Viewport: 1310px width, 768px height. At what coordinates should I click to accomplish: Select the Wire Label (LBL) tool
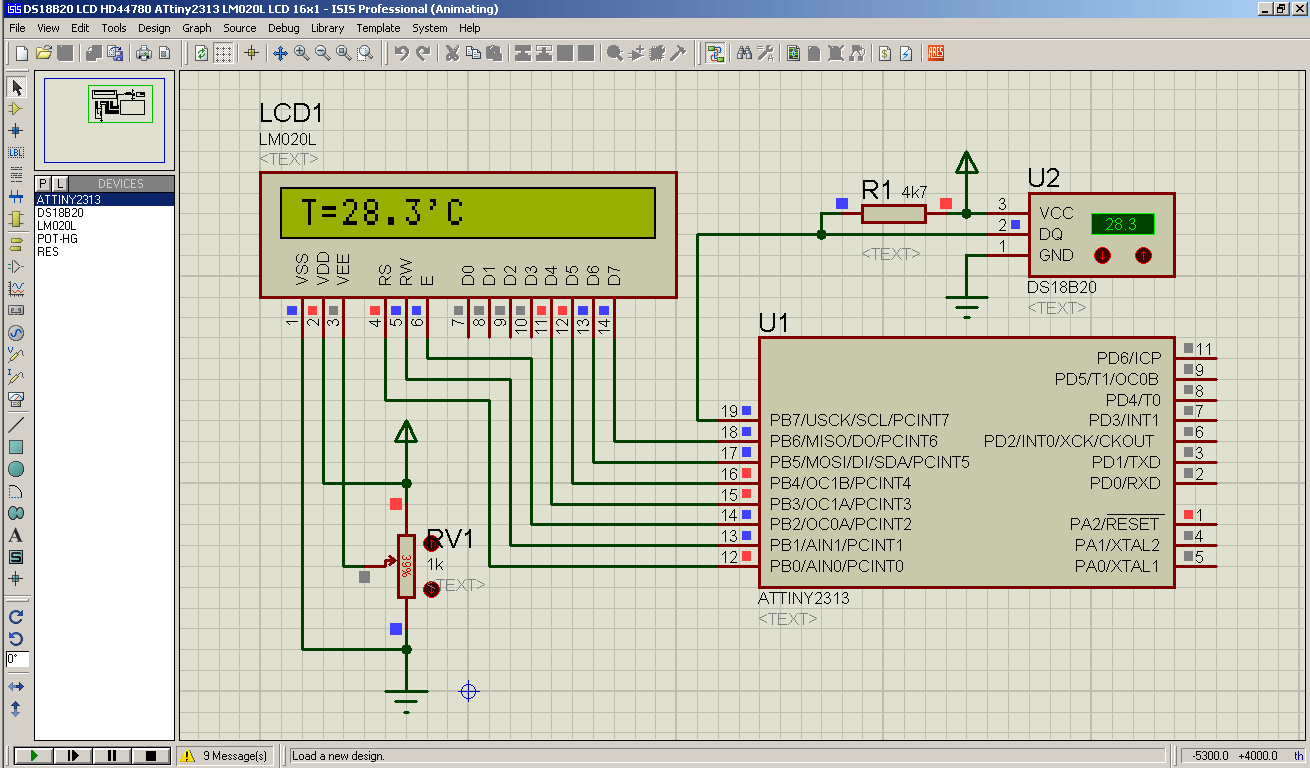tap(15, 152)
